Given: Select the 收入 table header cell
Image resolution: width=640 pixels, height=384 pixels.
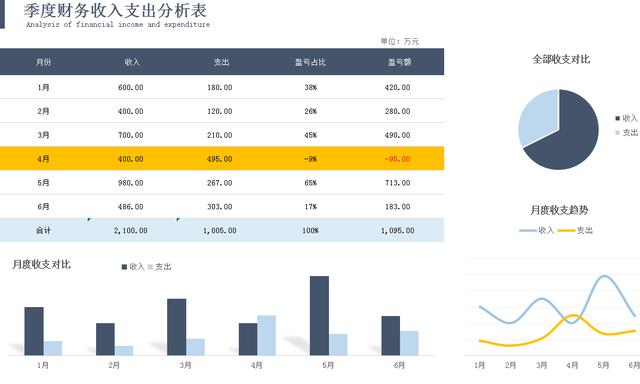Looking at the screenshot, I should 132,62.
